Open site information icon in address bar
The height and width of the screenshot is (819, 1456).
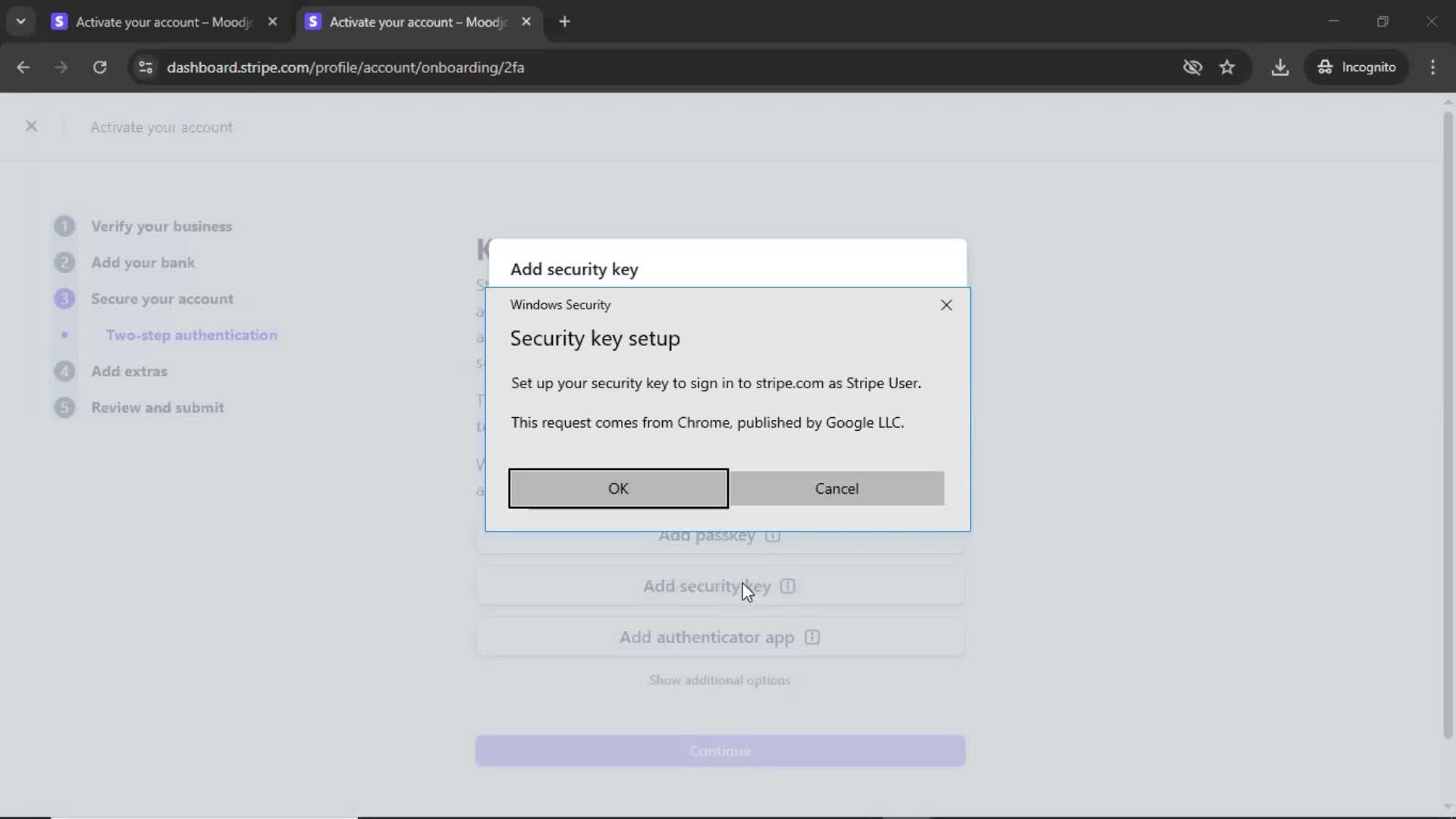pyautogui.click(x=146, y=67)
